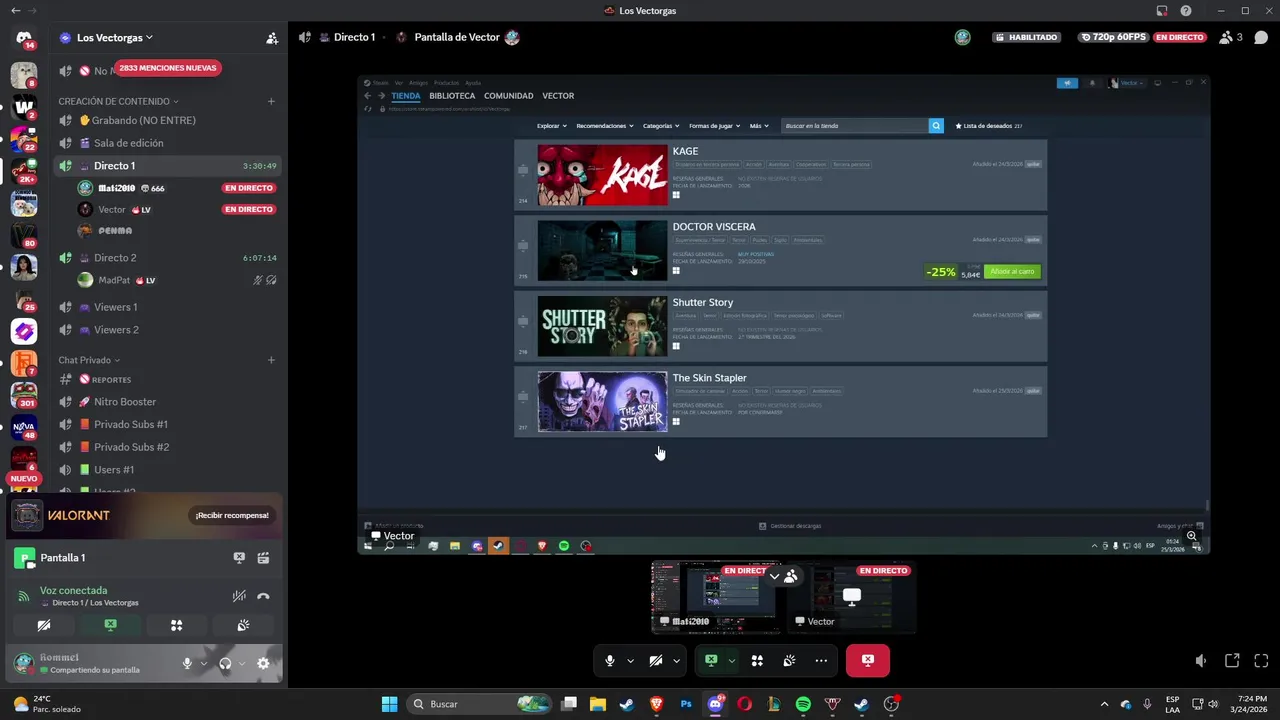Open the help icon in title bar
The height and width of the screenshot is (720, 1280).
tap(1186, 11)
